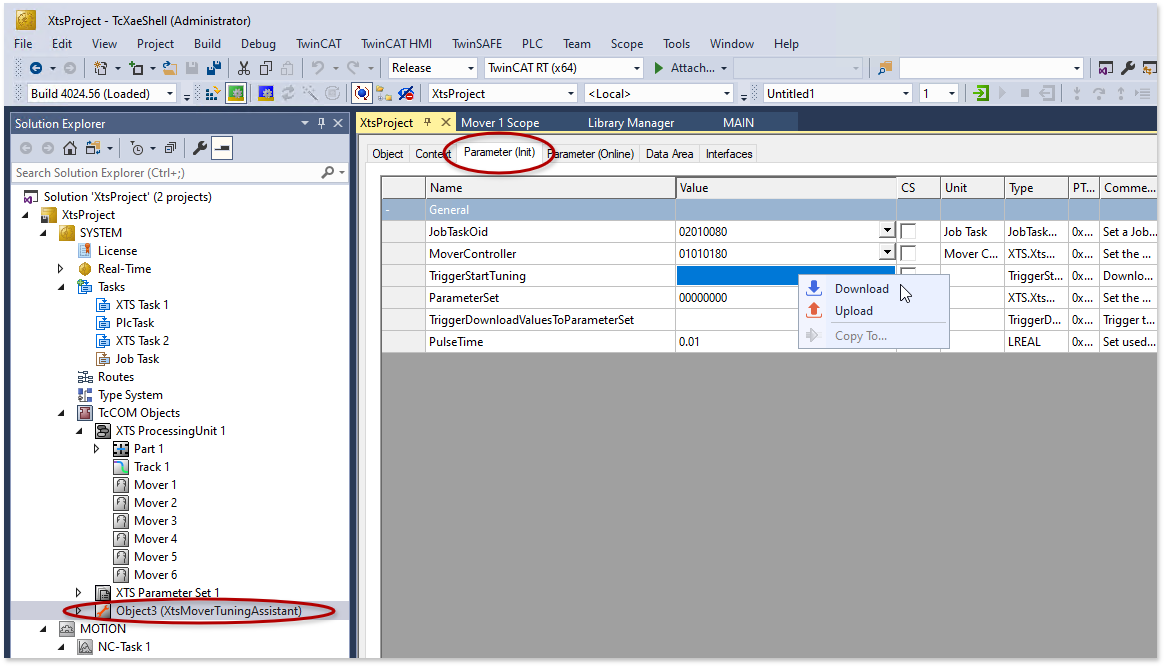The width and height of the screenshot is (1165, 667).
Task: Switch to the Data Area tab
Action: click(x=669, y=154)
